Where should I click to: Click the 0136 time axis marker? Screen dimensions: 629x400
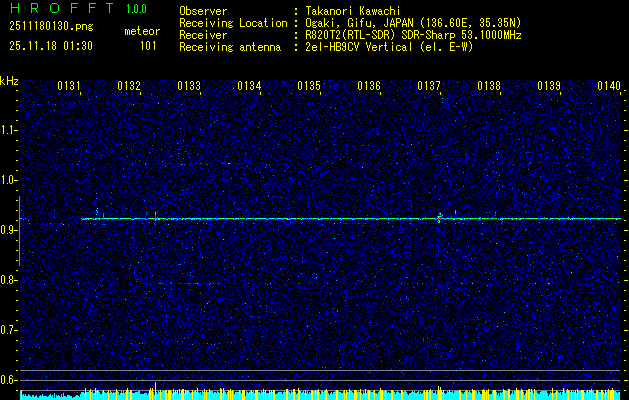click(369, 86)
